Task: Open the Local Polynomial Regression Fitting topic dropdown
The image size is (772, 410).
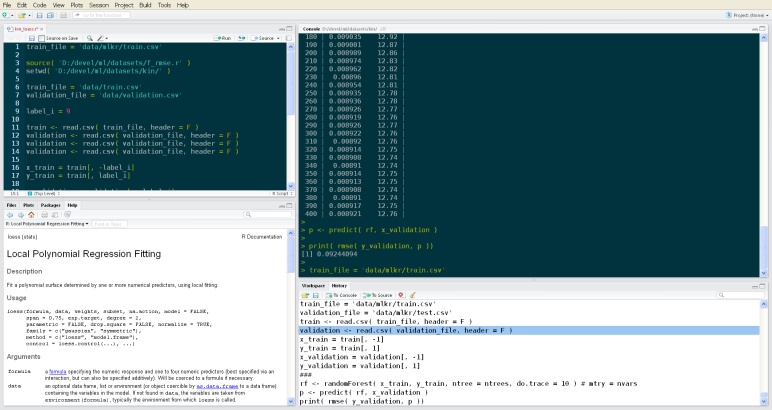Action: 47,224
